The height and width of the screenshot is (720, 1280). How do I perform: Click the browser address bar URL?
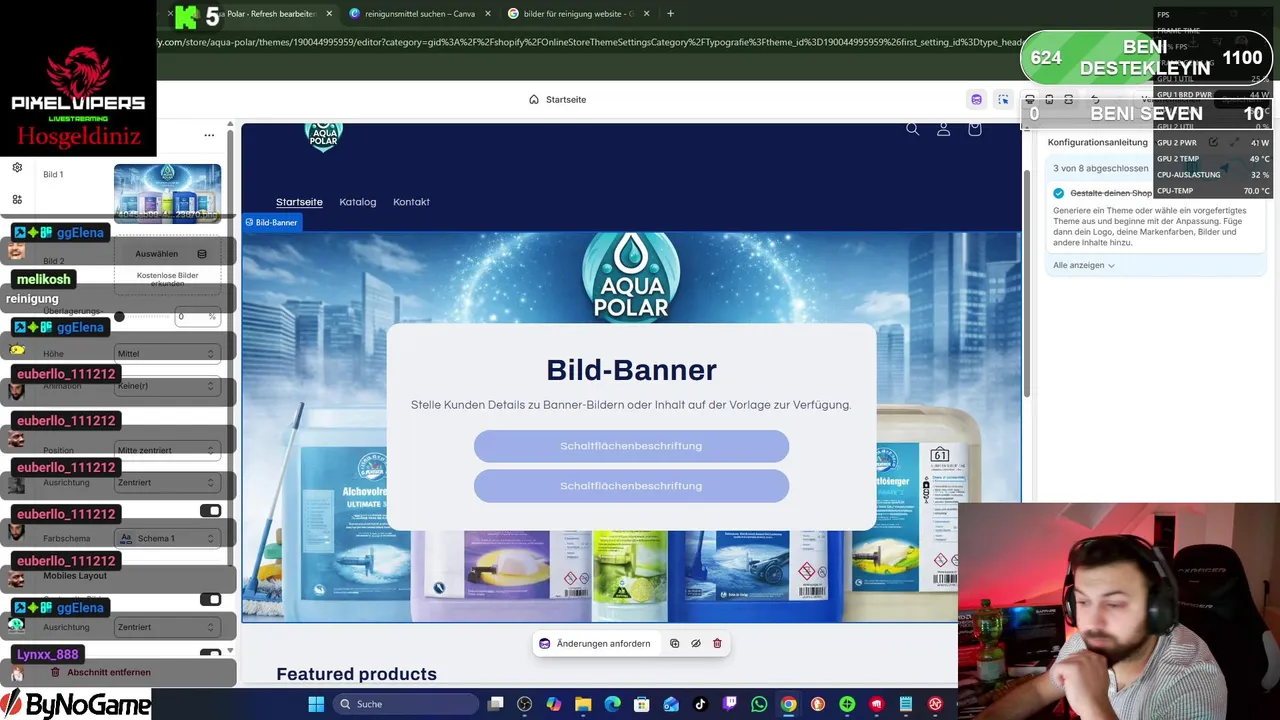click(588, 42)
